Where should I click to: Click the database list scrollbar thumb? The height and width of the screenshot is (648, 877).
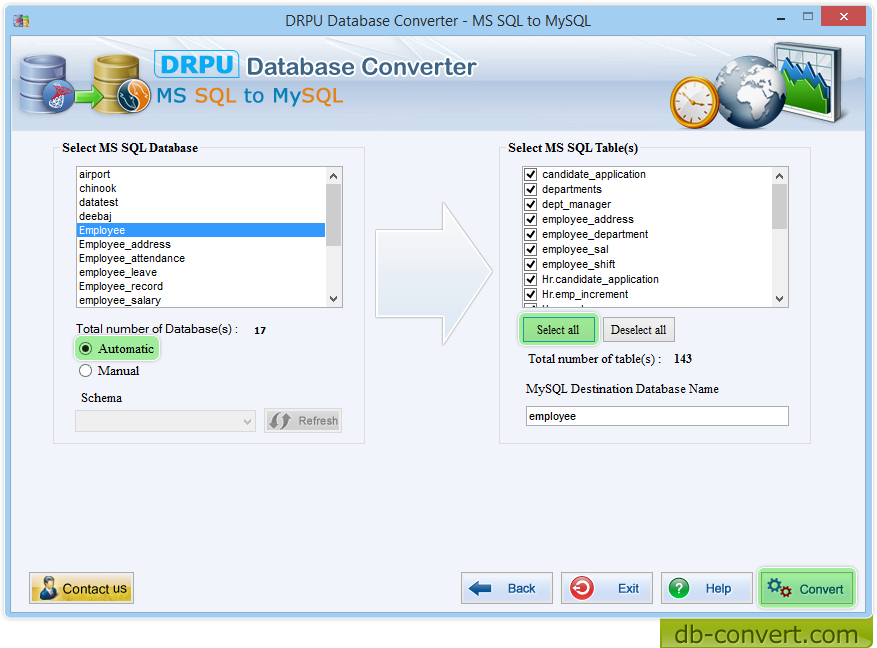click(x=333, y=215)
